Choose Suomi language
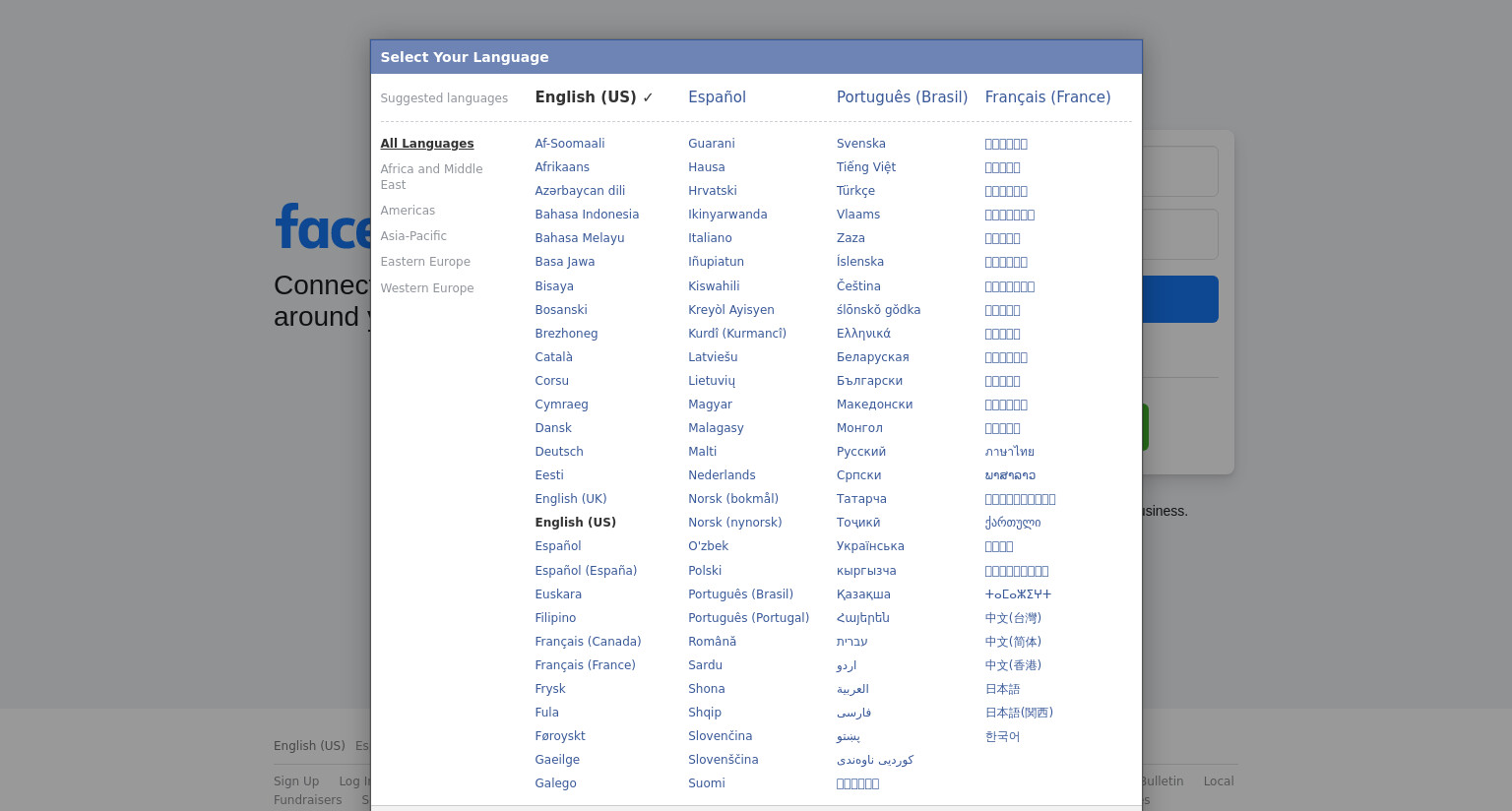The height and width of the screenshot is (811, 1512). coord(707,783)
